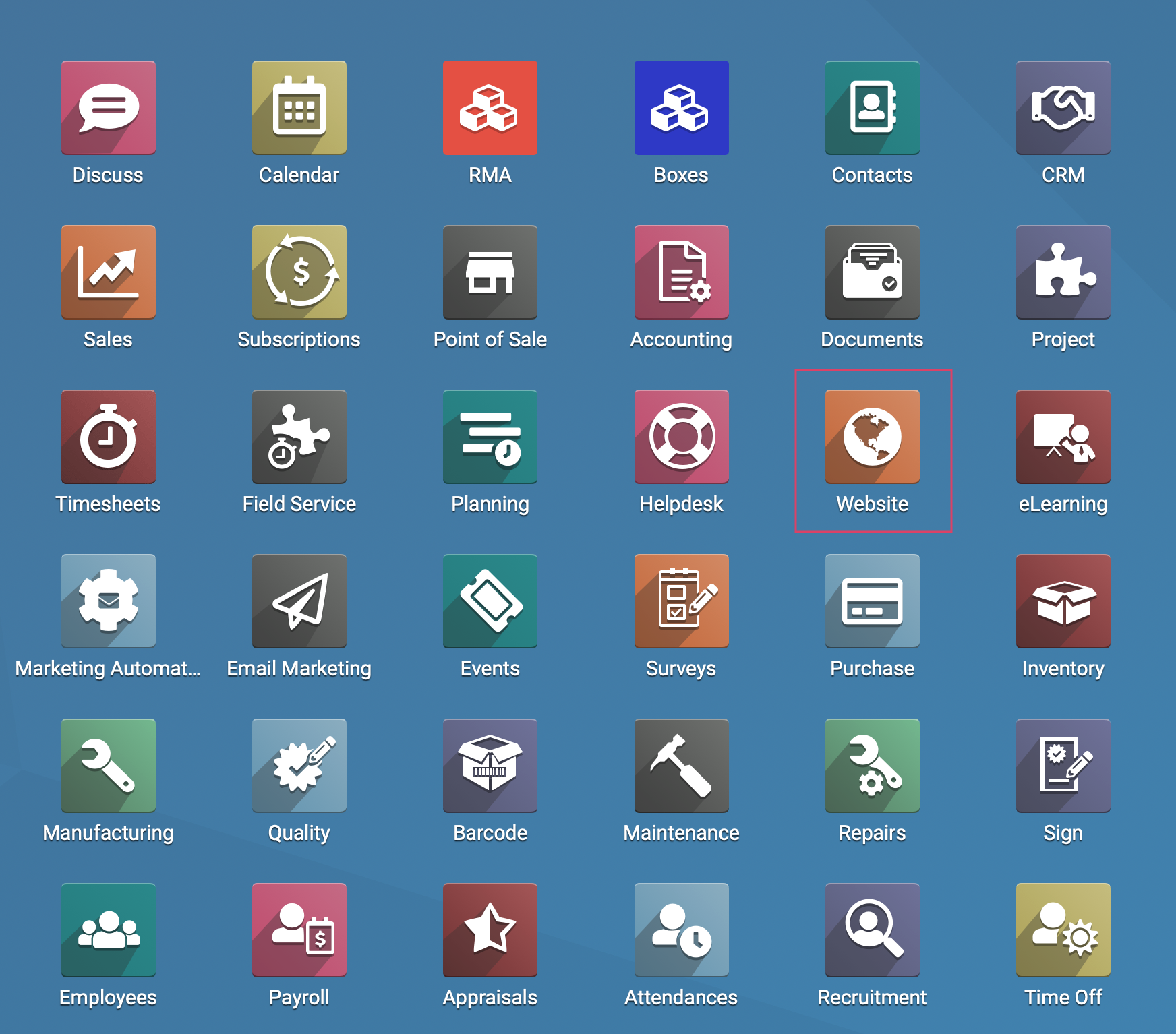This screenshot has width=1176, height=1034.
Task: Open the Documents app icon
Action: tap(873, 272)
